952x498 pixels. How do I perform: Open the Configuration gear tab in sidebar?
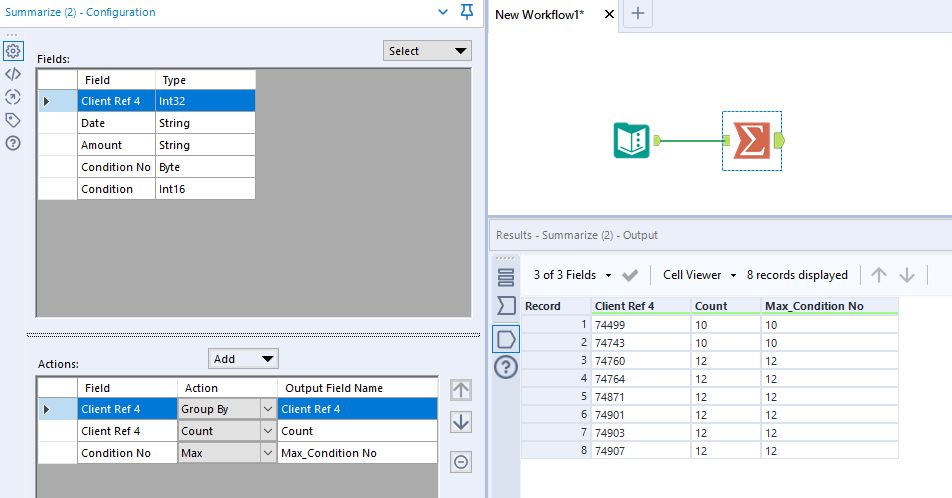(13, 51)
